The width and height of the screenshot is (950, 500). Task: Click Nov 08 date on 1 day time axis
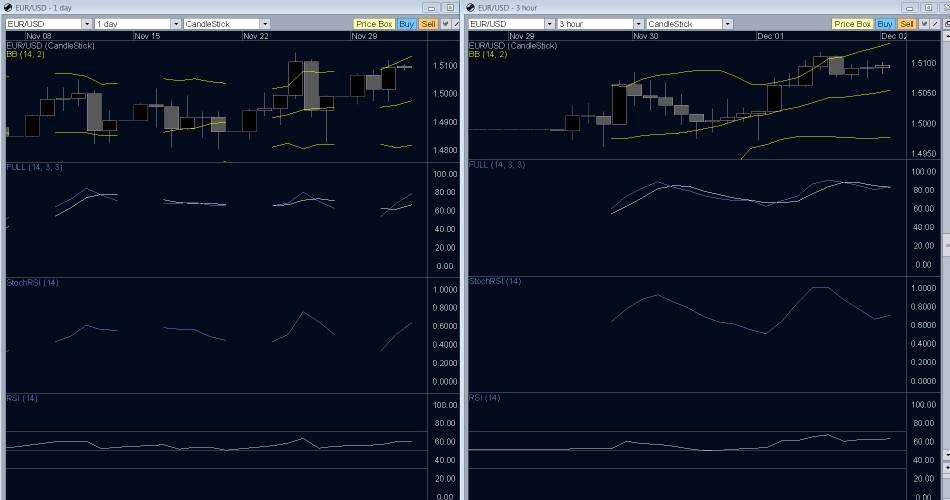(39, 36)
